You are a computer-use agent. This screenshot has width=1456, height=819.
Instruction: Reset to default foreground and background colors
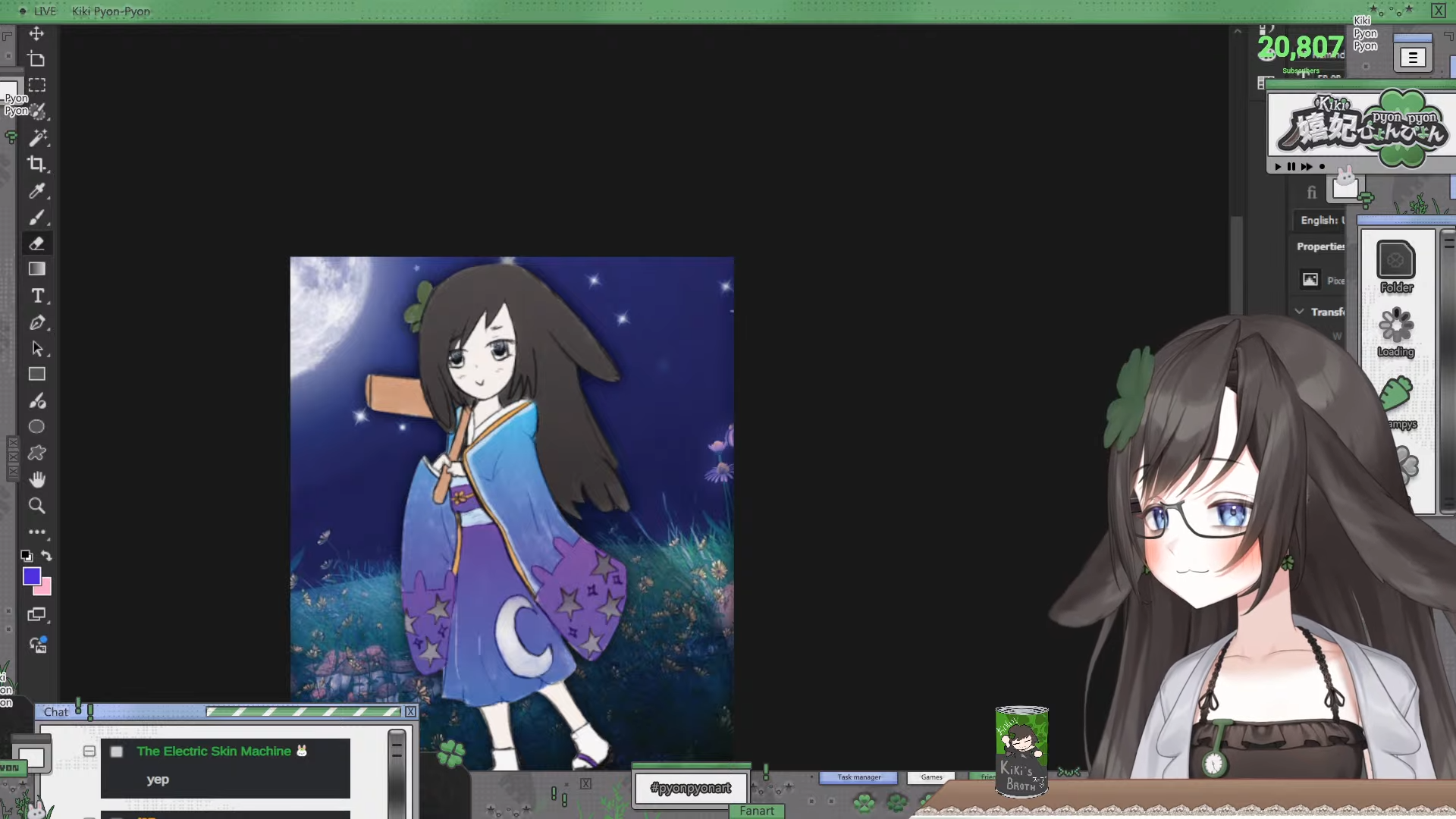pos(27,556)
